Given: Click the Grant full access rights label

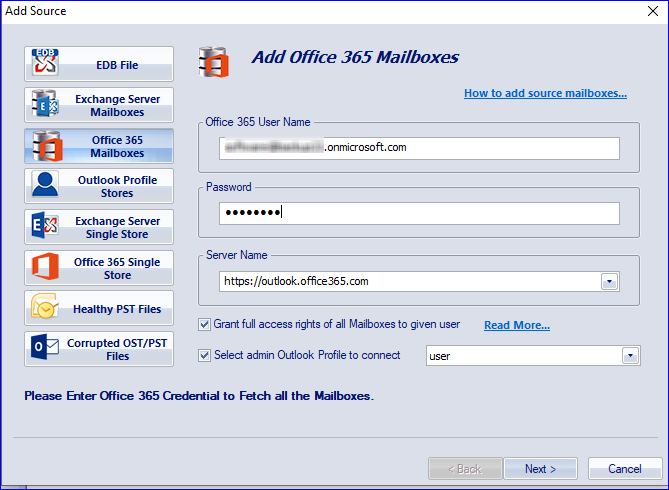Looking at the screenshot, I should point(337,324).
